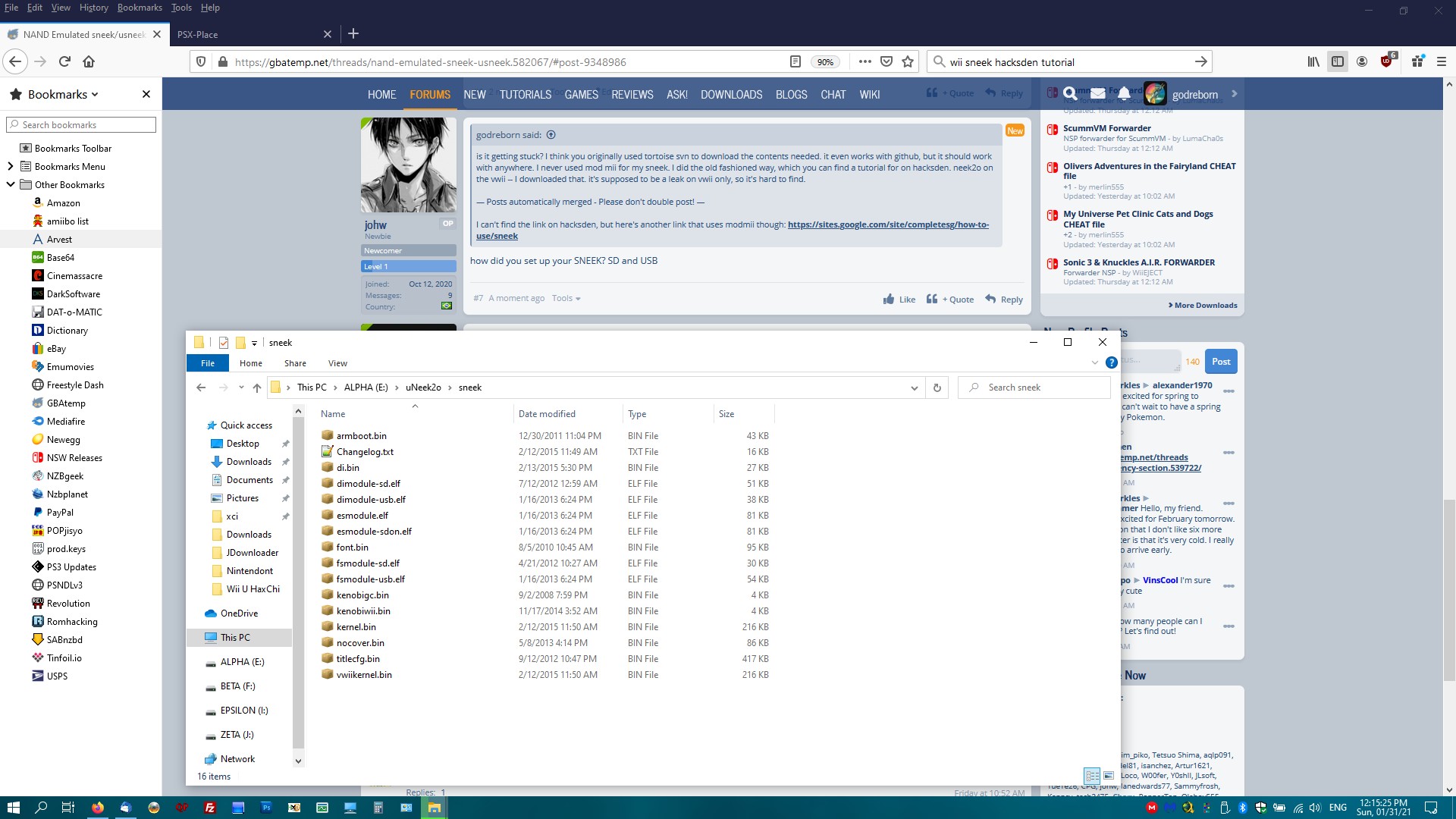Open uBlock Origin extension icon
Viewport: 1456px width, 819px height.
1387,62
